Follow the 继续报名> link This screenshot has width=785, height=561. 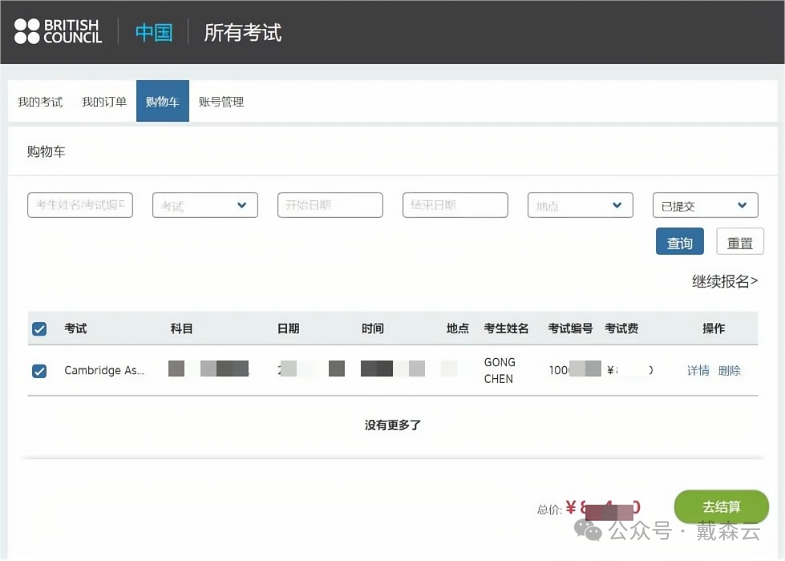(x=725, y=281)
